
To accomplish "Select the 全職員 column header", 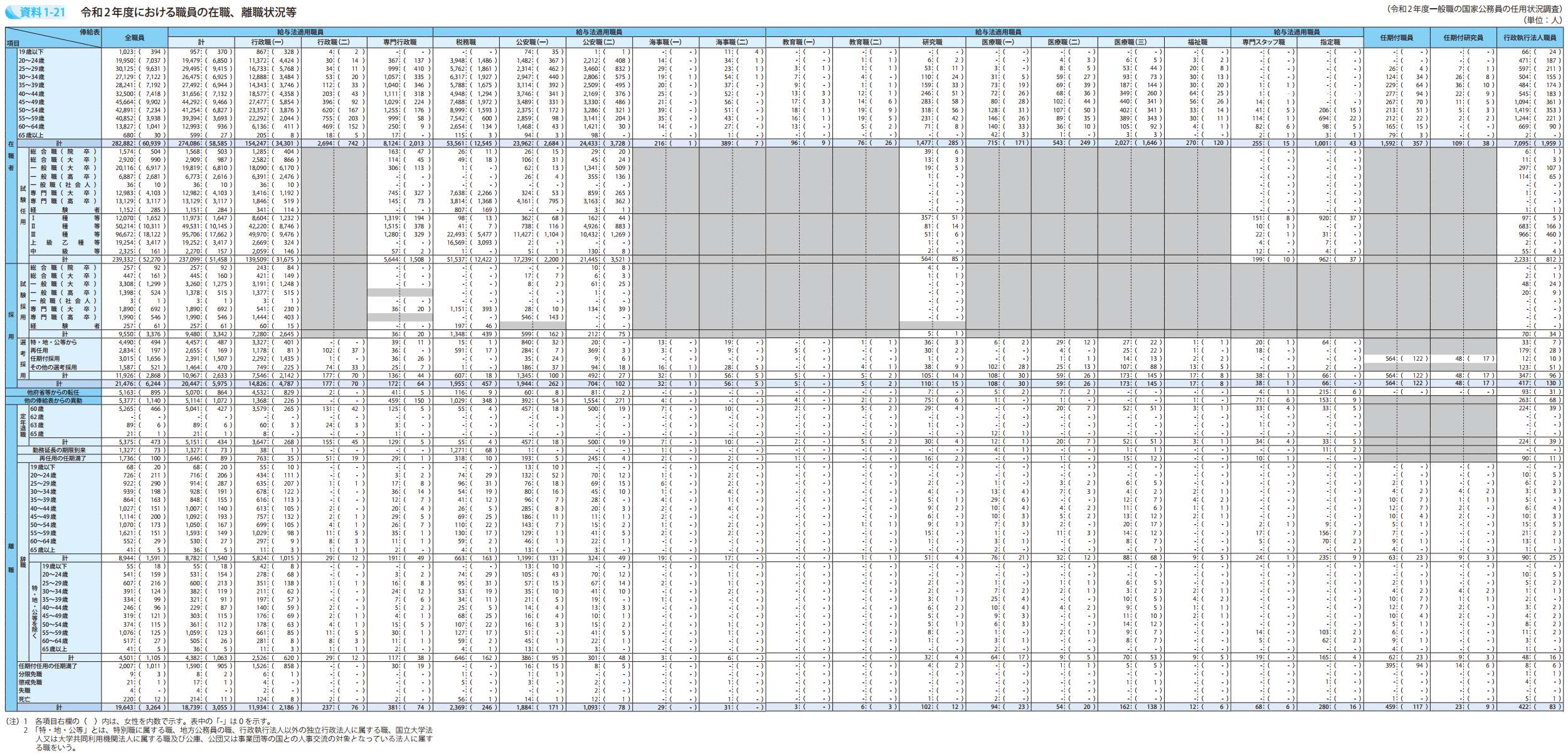I will pos(134,38).
